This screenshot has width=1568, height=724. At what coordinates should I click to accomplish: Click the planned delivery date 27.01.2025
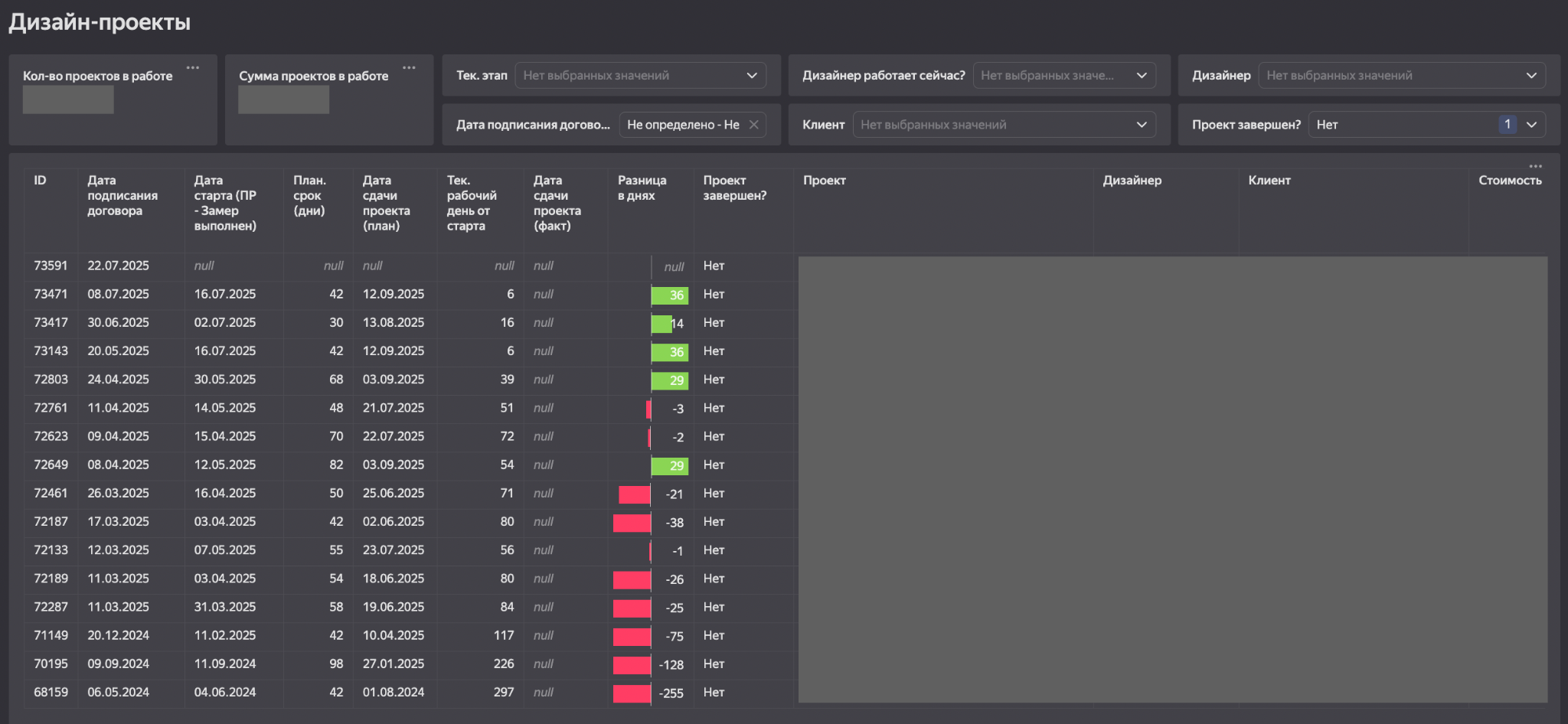point(394,664)
